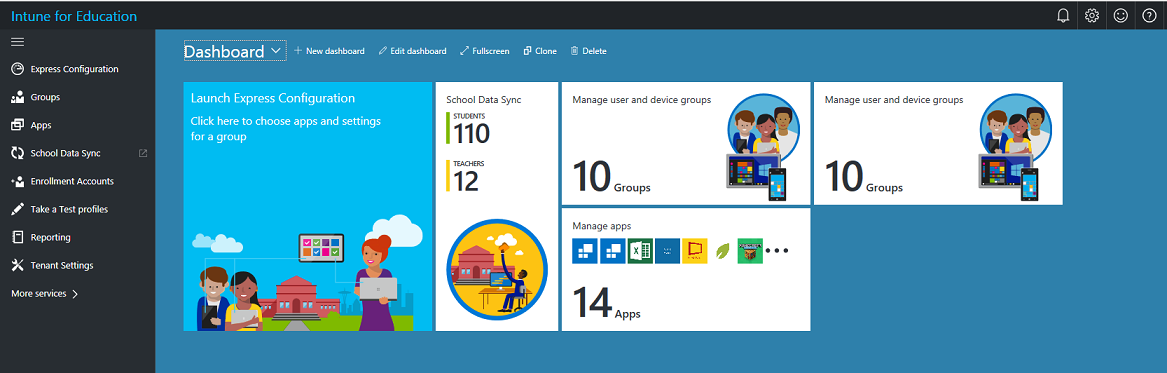This screenshot has width=1167, height=373.
Task: Click the 14 Apps count
Action: [607, 303]
